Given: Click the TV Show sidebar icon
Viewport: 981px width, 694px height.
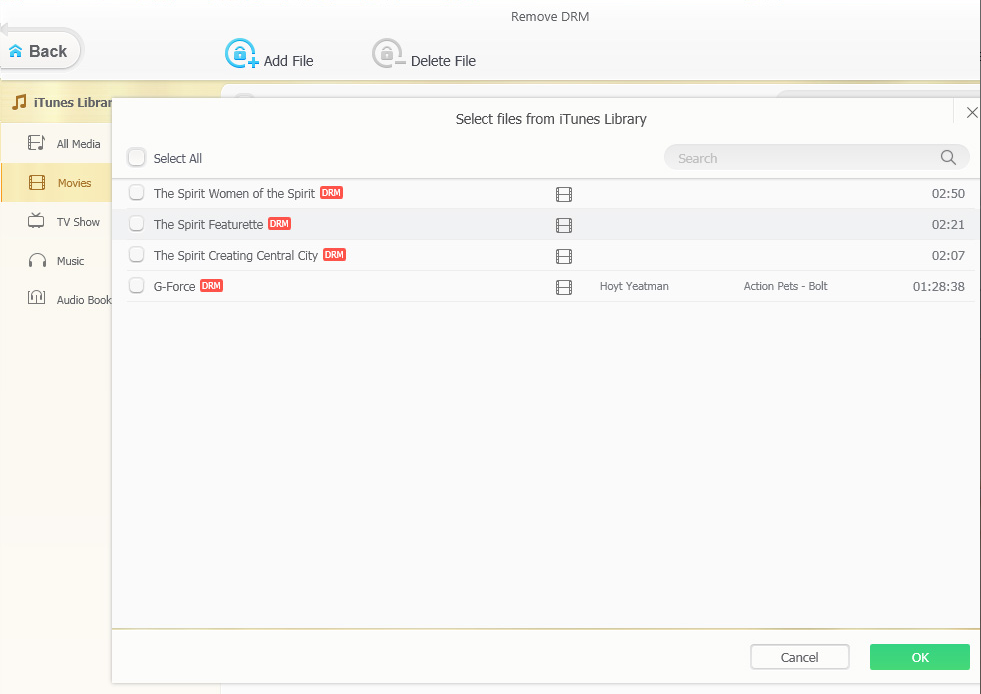Looking at the screenshot, I should [x=37, y=222].
